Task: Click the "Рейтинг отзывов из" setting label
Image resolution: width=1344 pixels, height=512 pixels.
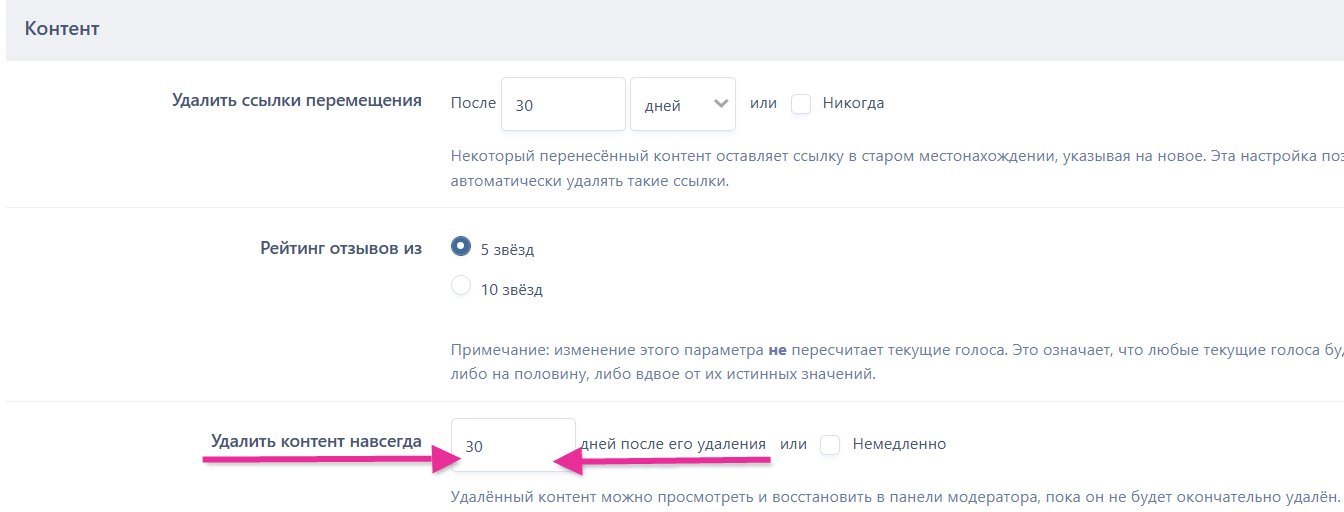Action: (340, 248)
